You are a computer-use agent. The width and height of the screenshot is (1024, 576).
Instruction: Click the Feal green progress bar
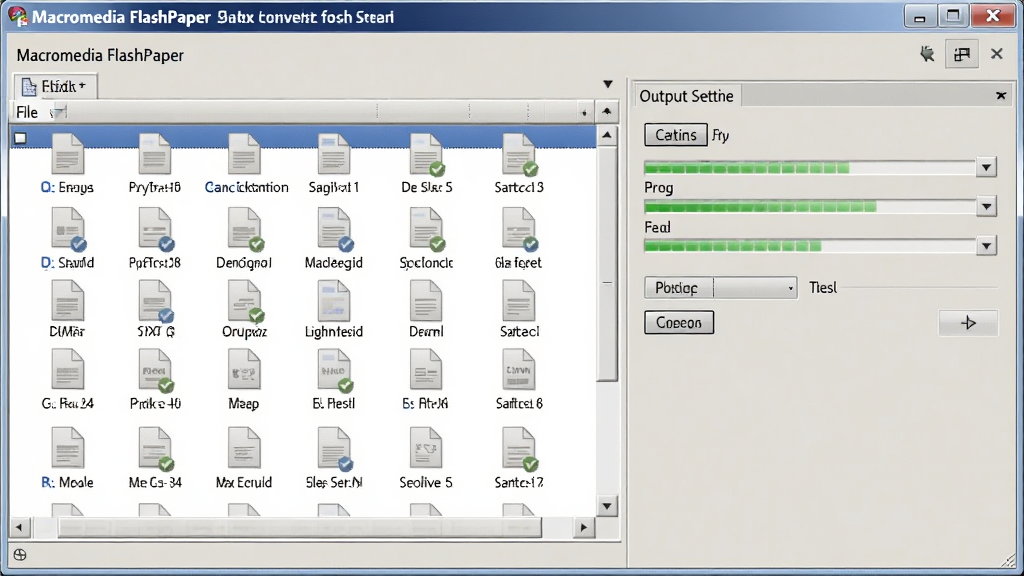click(x=810, y=246)
